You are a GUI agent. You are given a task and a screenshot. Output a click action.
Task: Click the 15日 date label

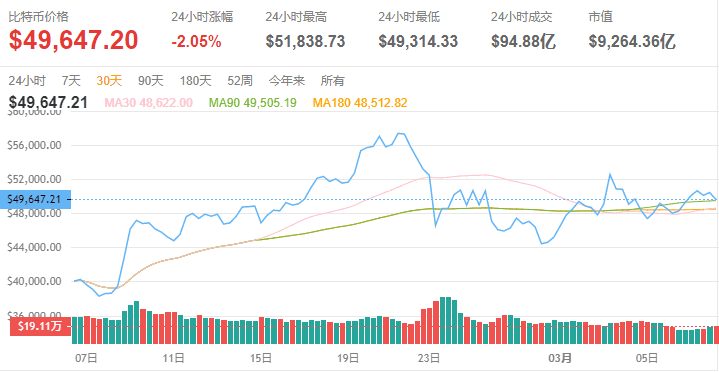pos(260,357)
